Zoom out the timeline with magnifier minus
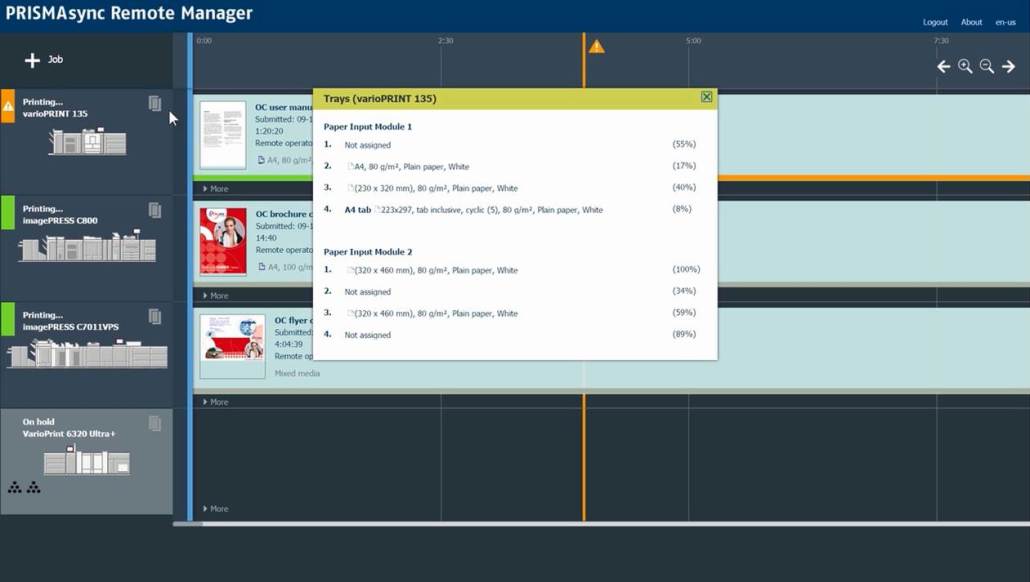 click(987, 66)
